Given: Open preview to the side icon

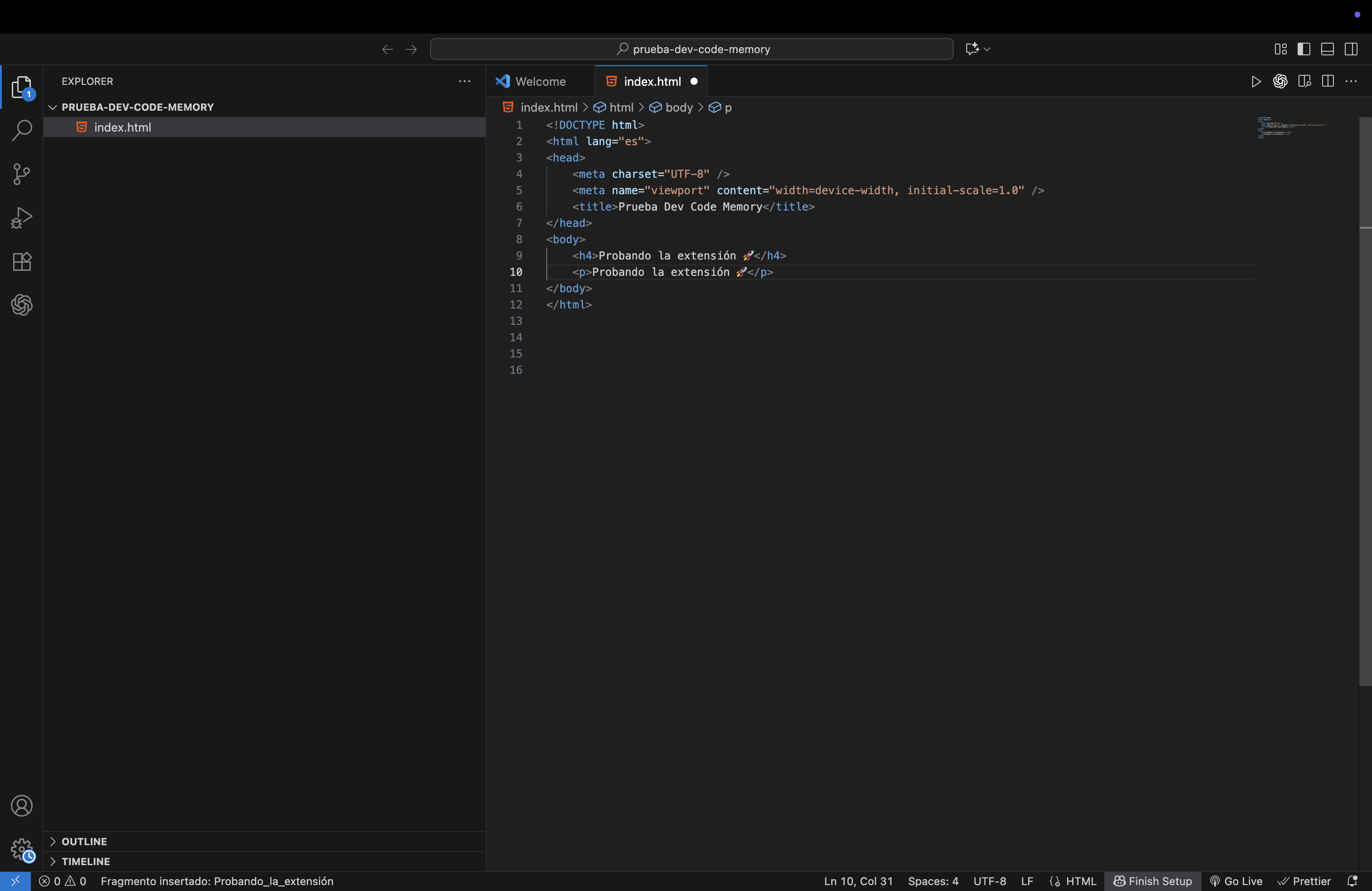Looking at the screenshot, I should point(1304,82).
